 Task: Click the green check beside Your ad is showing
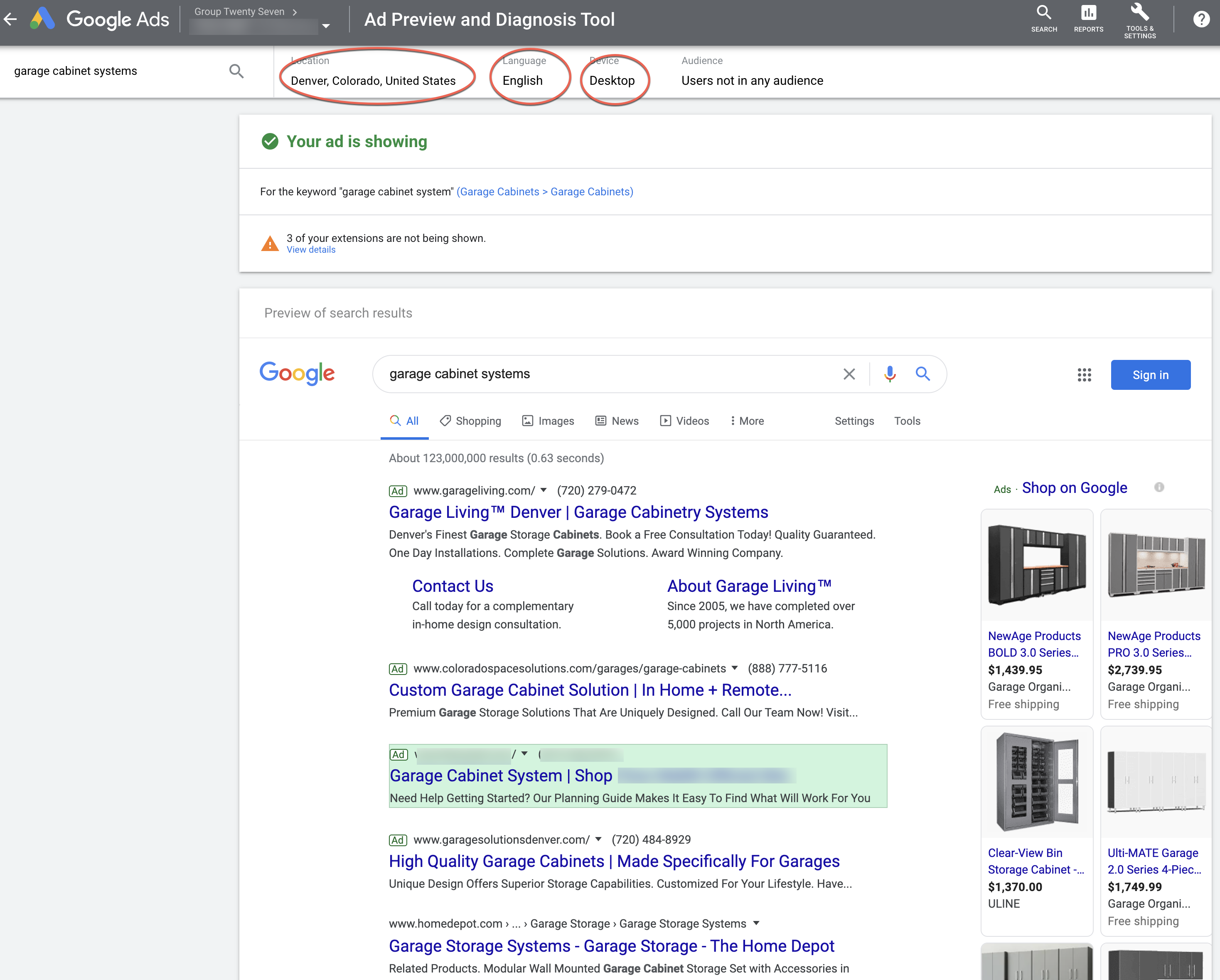tap(270, 141)
